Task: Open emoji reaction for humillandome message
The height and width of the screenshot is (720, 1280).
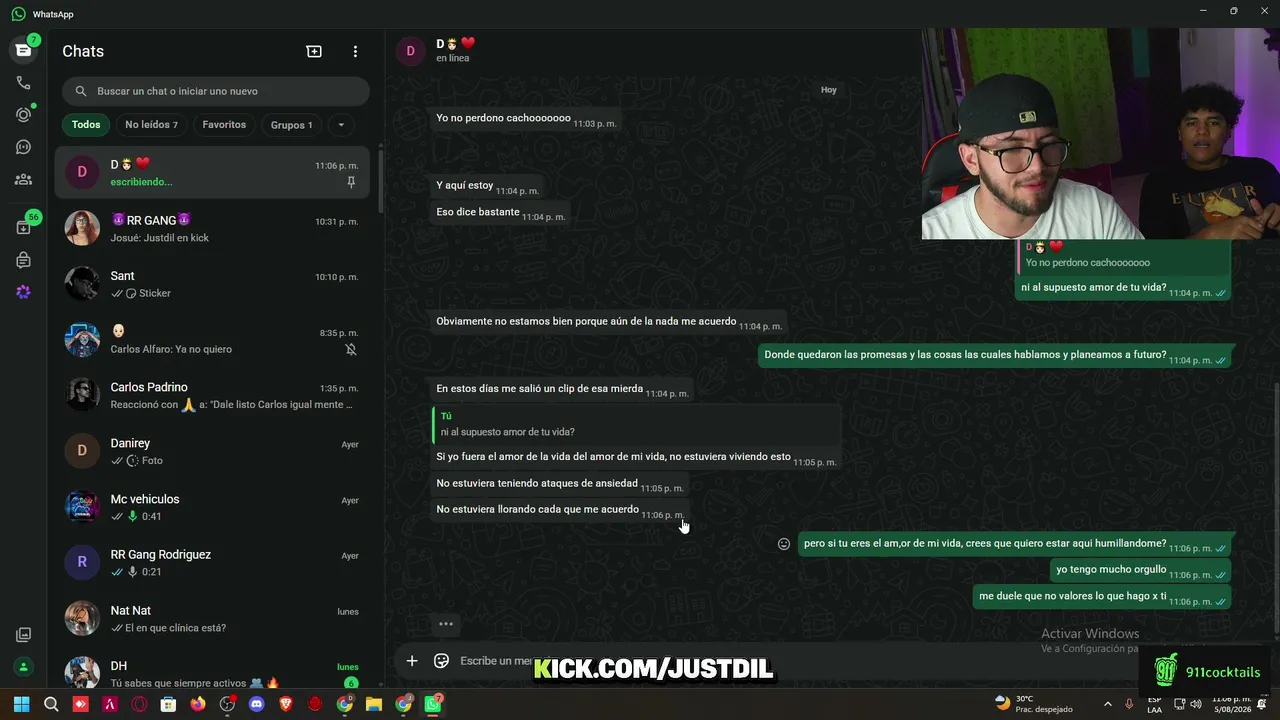Action: tap(784, 544)
